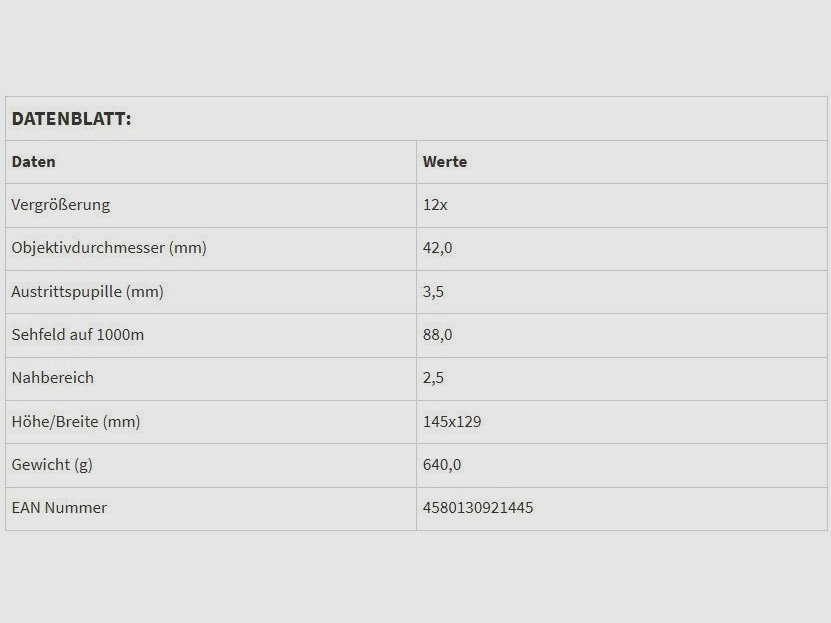Click the (mm) unit after Höhe/Breite
The width and height of the screenshot is (831, 623).
(x=122, y=422)
